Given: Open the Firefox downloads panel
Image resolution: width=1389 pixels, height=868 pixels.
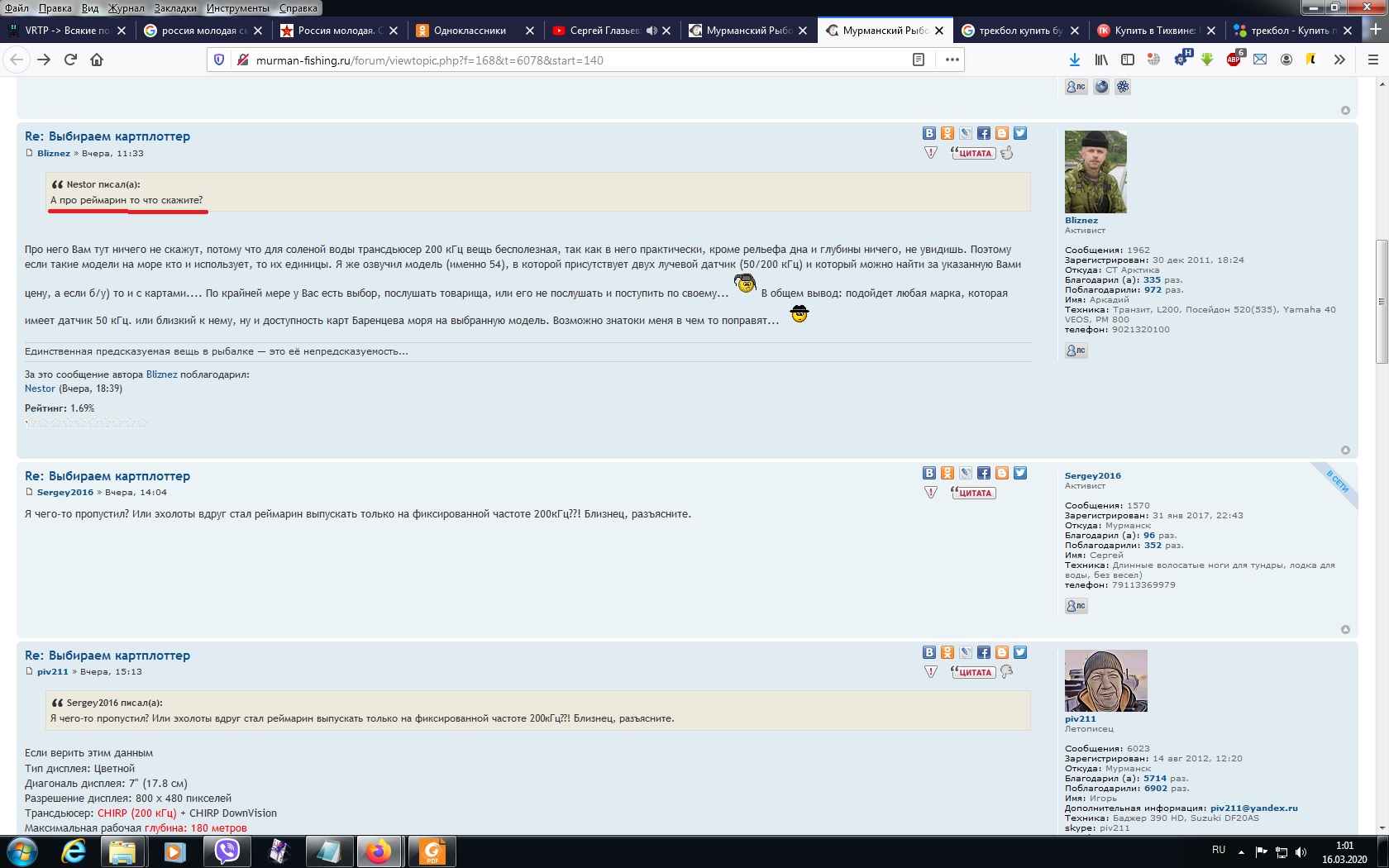Looking at the screenshot, I should (x=1074, y=60).
